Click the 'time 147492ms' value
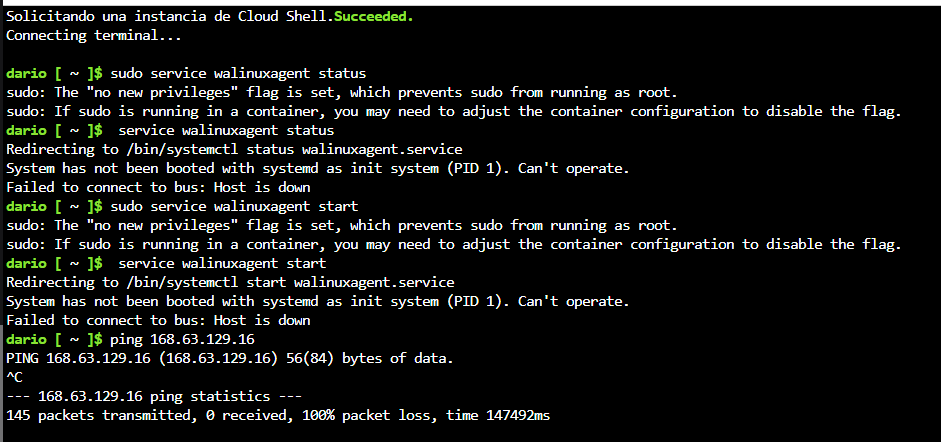 click(498, 415)
